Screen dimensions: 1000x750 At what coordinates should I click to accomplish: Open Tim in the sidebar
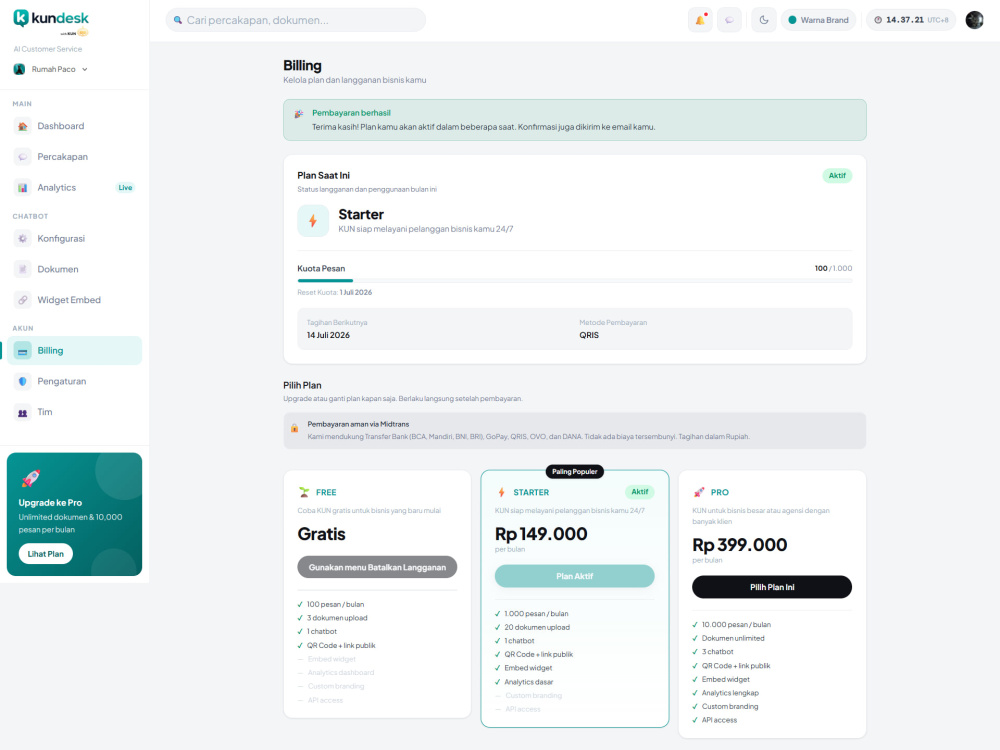click(74, 411)
